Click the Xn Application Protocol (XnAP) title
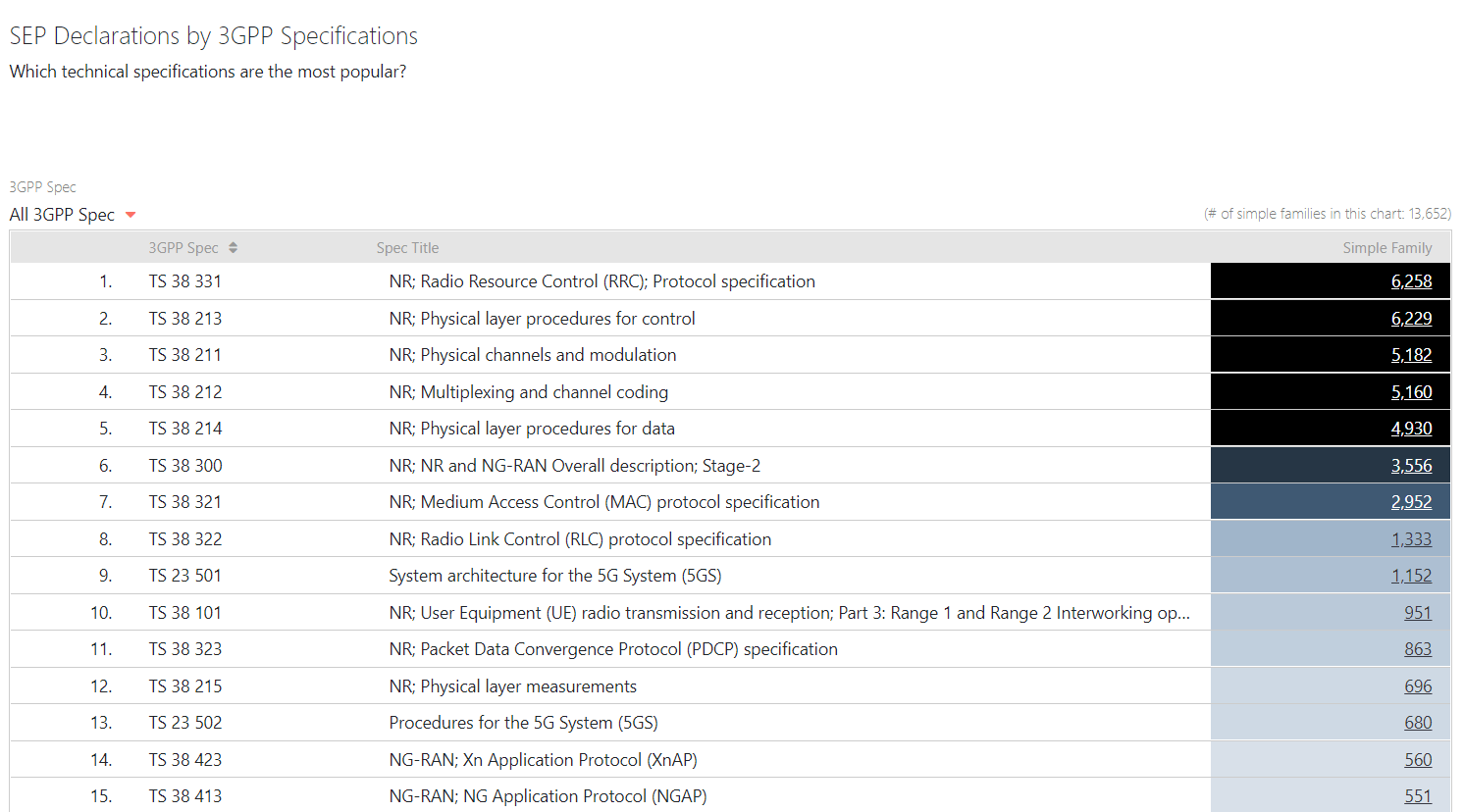 [543, 760]
